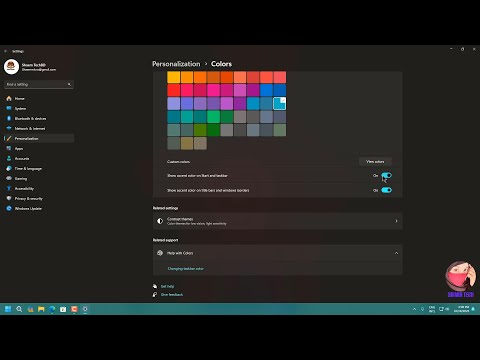Focus the Find a setting search box
480x360 pixels.
click(39, 84)
